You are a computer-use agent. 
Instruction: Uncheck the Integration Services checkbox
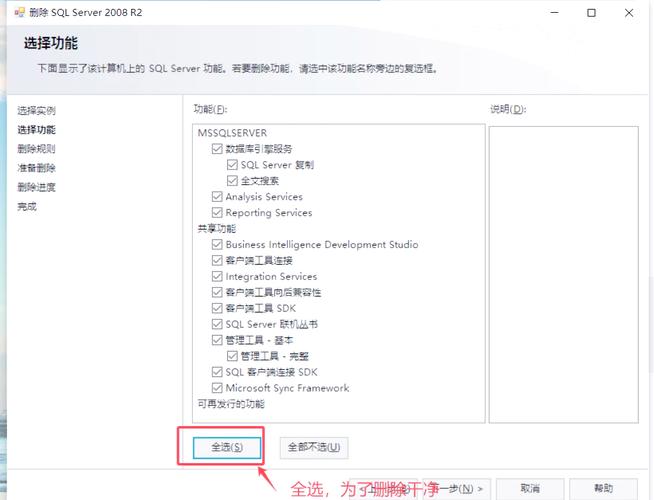tap(217, 276)
